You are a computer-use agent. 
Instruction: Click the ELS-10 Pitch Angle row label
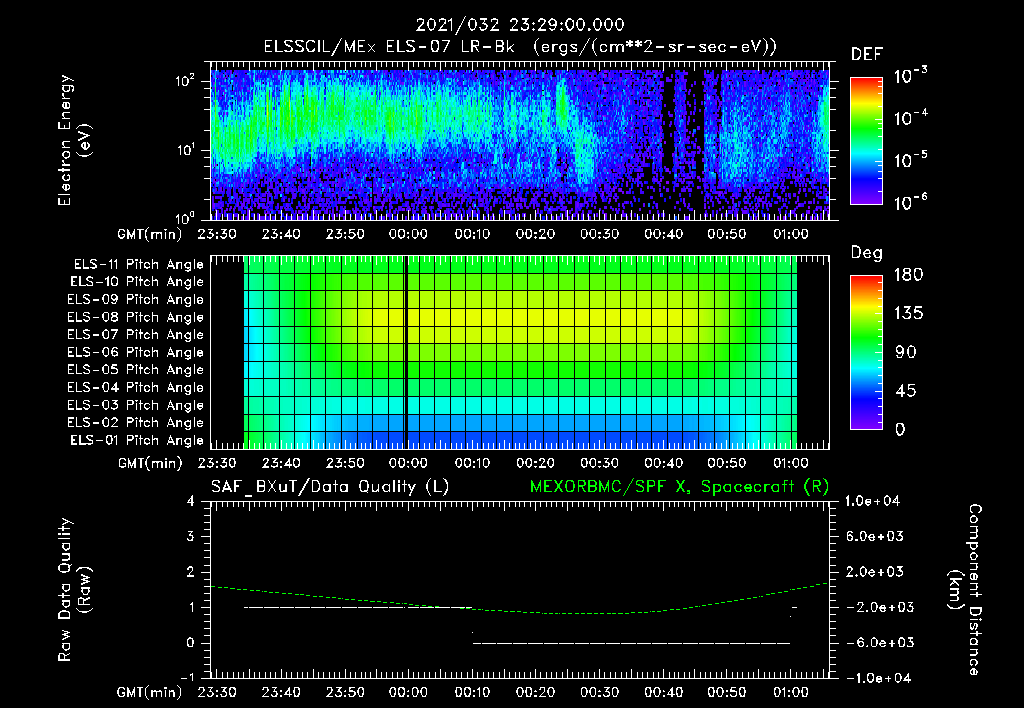[x=137, y=282]
